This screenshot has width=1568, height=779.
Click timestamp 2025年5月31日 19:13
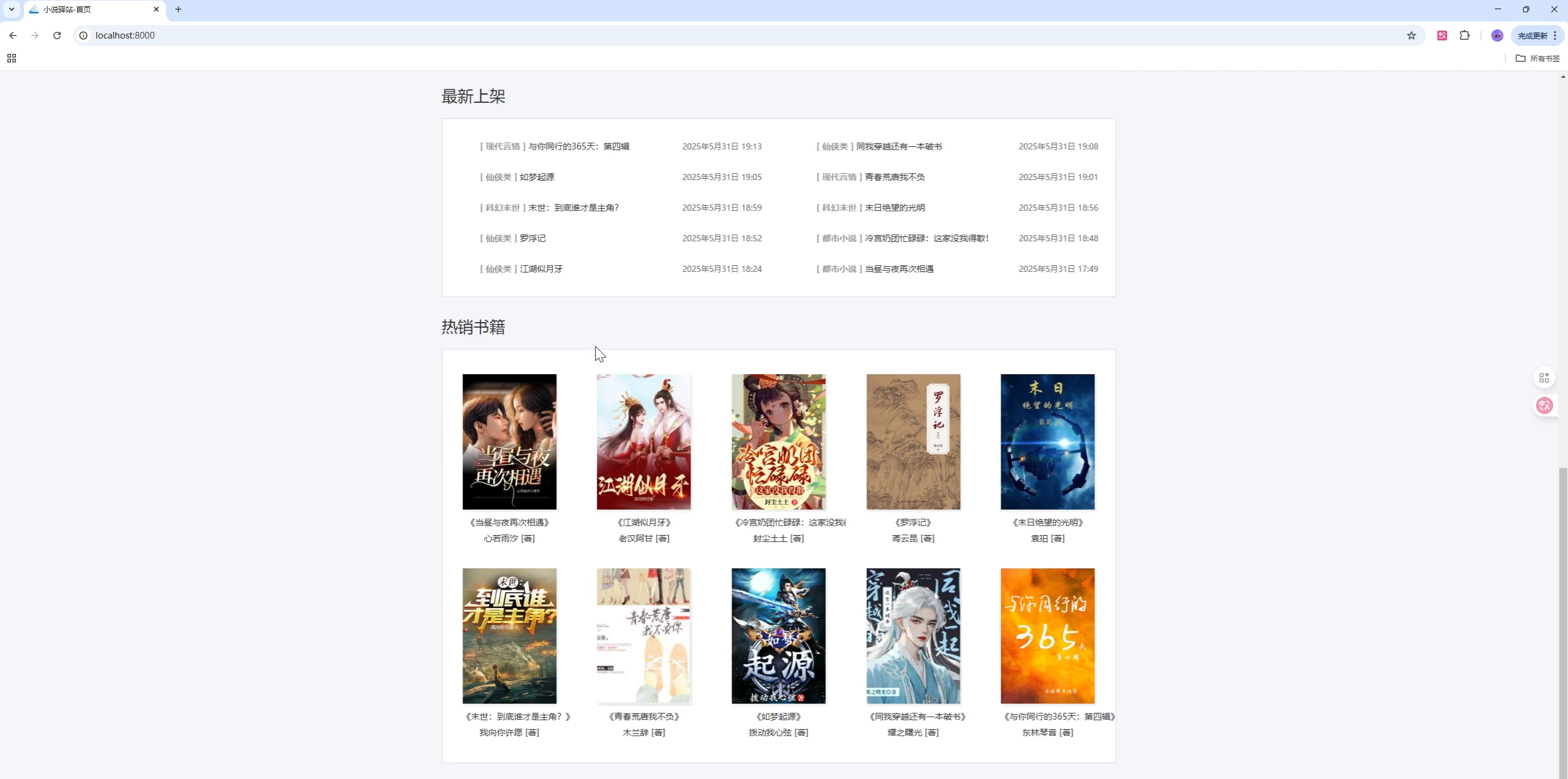722,146
